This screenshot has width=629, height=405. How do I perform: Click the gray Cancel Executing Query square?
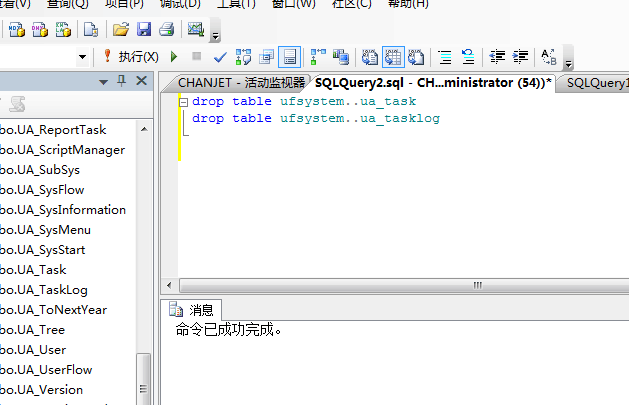[197, 56]
